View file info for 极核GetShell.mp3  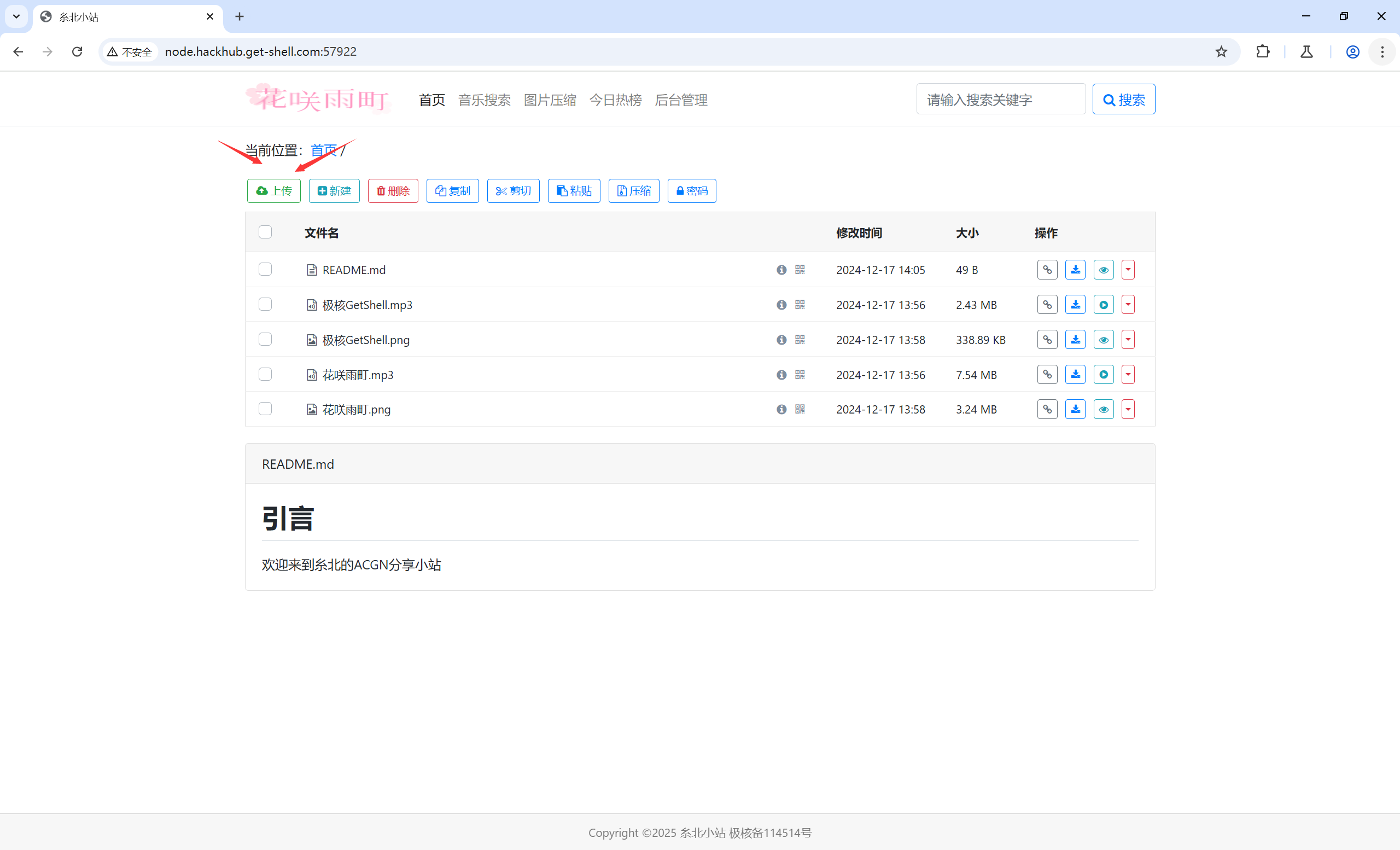tap(781, 305)
